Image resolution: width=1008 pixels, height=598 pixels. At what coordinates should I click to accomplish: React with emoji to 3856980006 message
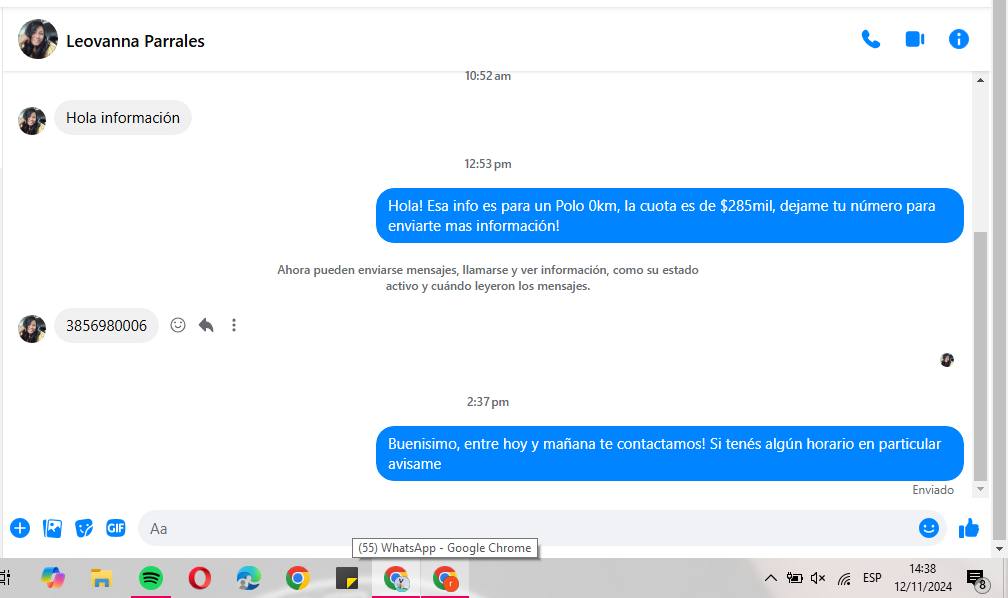pyautogui.click(x=178, y=325)
